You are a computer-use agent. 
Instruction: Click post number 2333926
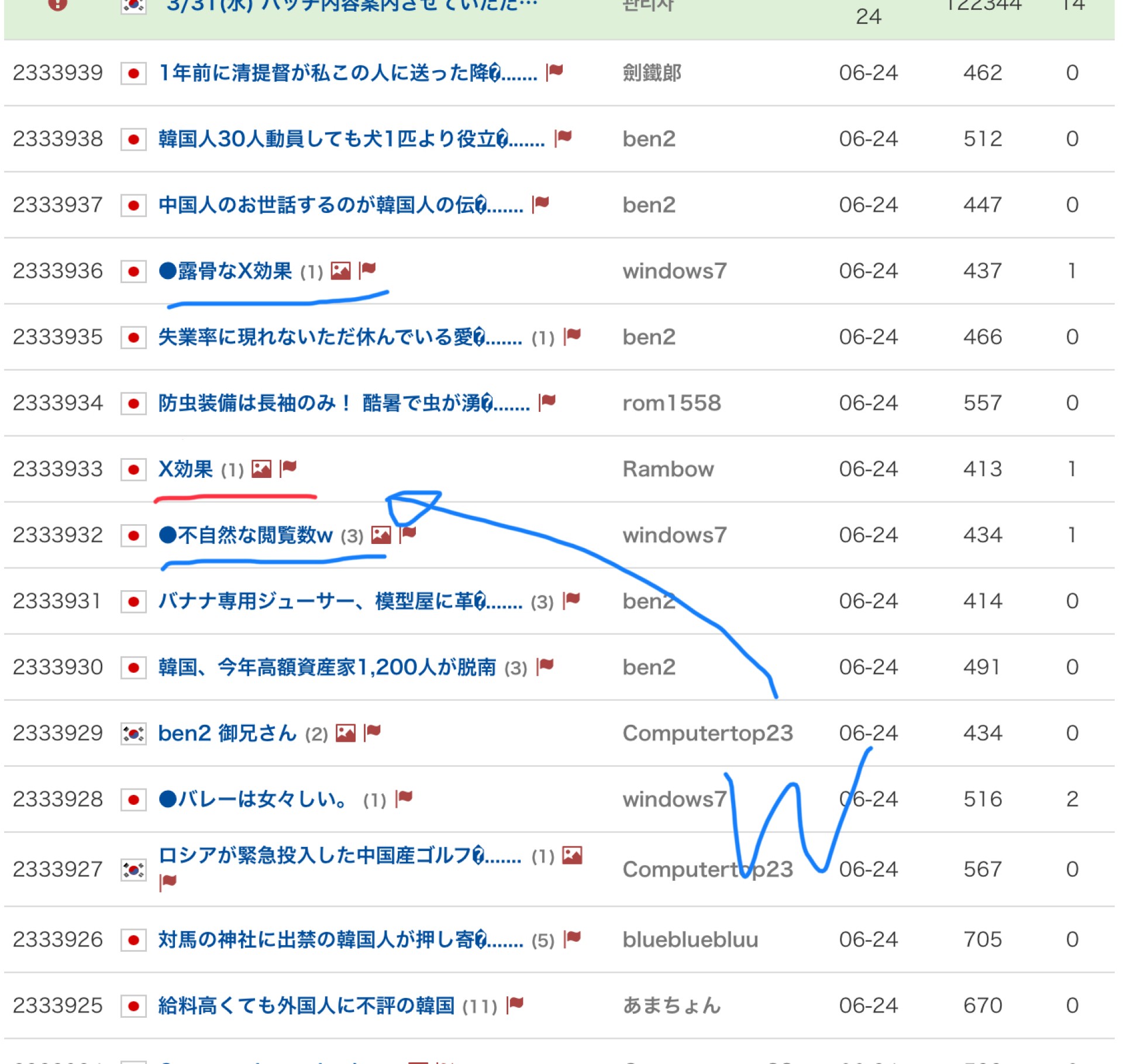click(58, 941)
